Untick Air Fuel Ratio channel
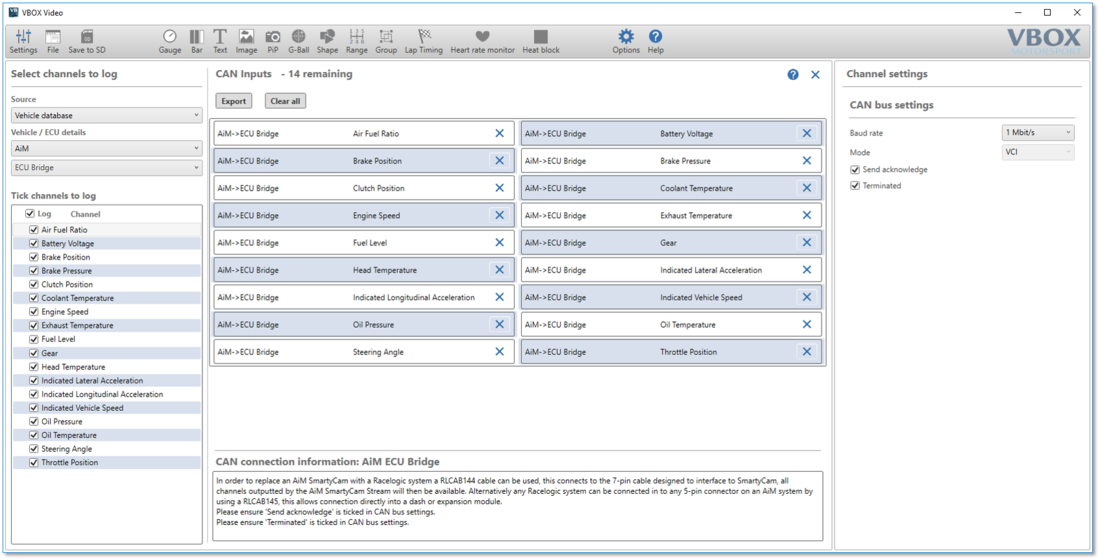Viewport: 1100px width, 560px height. click(34, 229)
